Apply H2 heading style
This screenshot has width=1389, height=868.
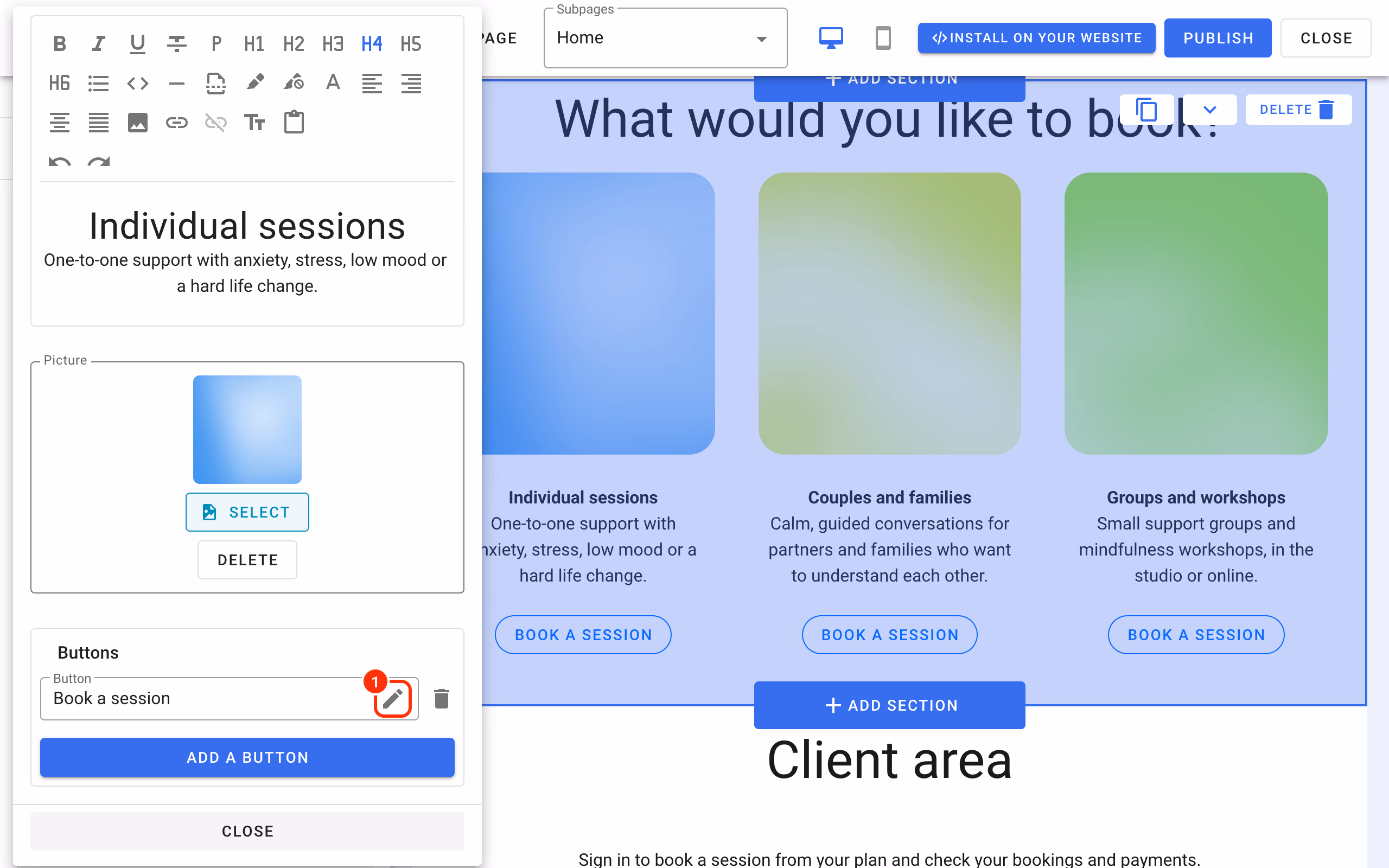(x=294, y=43)
